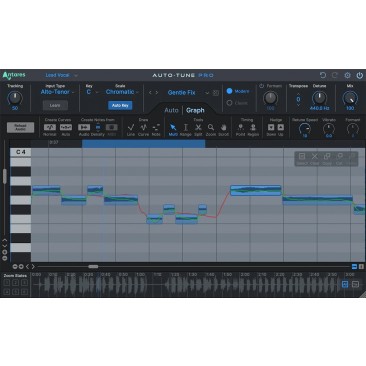Open the Input Type Alto-Tenor dropdown
The image size is (366, 366).
click(x=57, y=92)
